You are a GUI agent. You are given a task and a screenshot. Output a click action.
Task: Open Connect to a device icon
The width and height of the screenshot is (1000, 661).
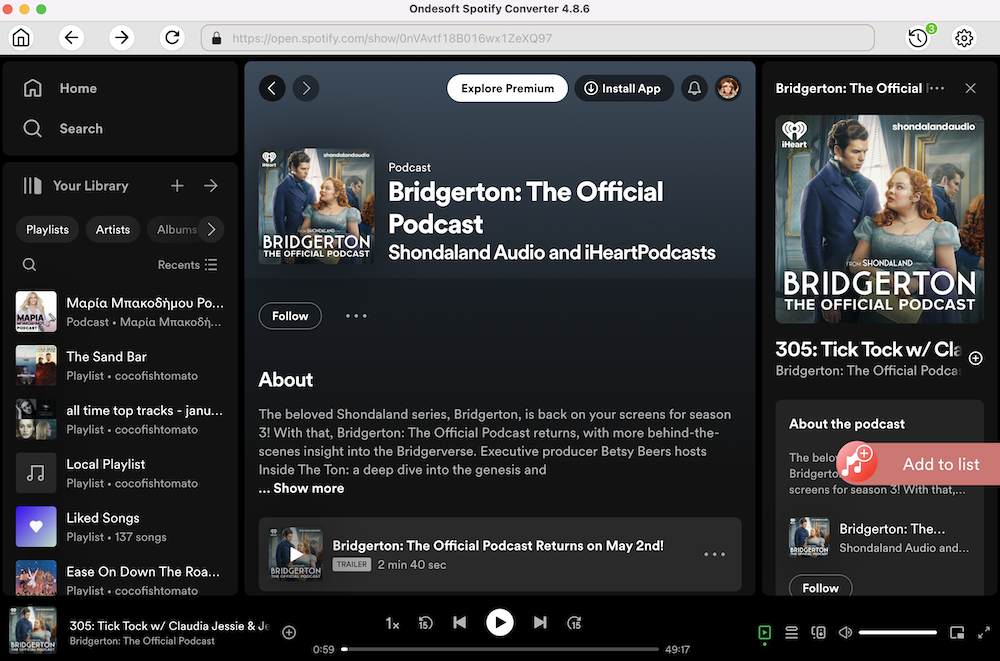tap(818, 632)
